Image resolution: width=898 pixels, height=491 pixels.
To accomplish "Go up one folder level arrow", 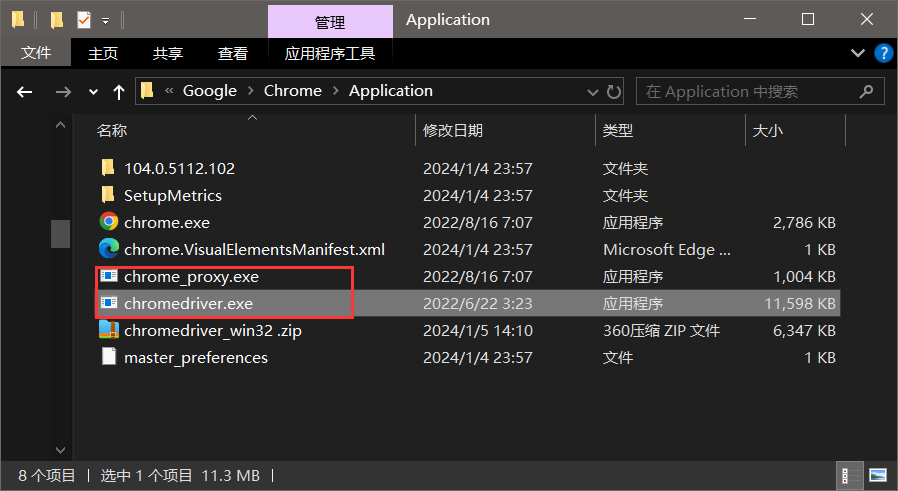I will click(119, 92).
